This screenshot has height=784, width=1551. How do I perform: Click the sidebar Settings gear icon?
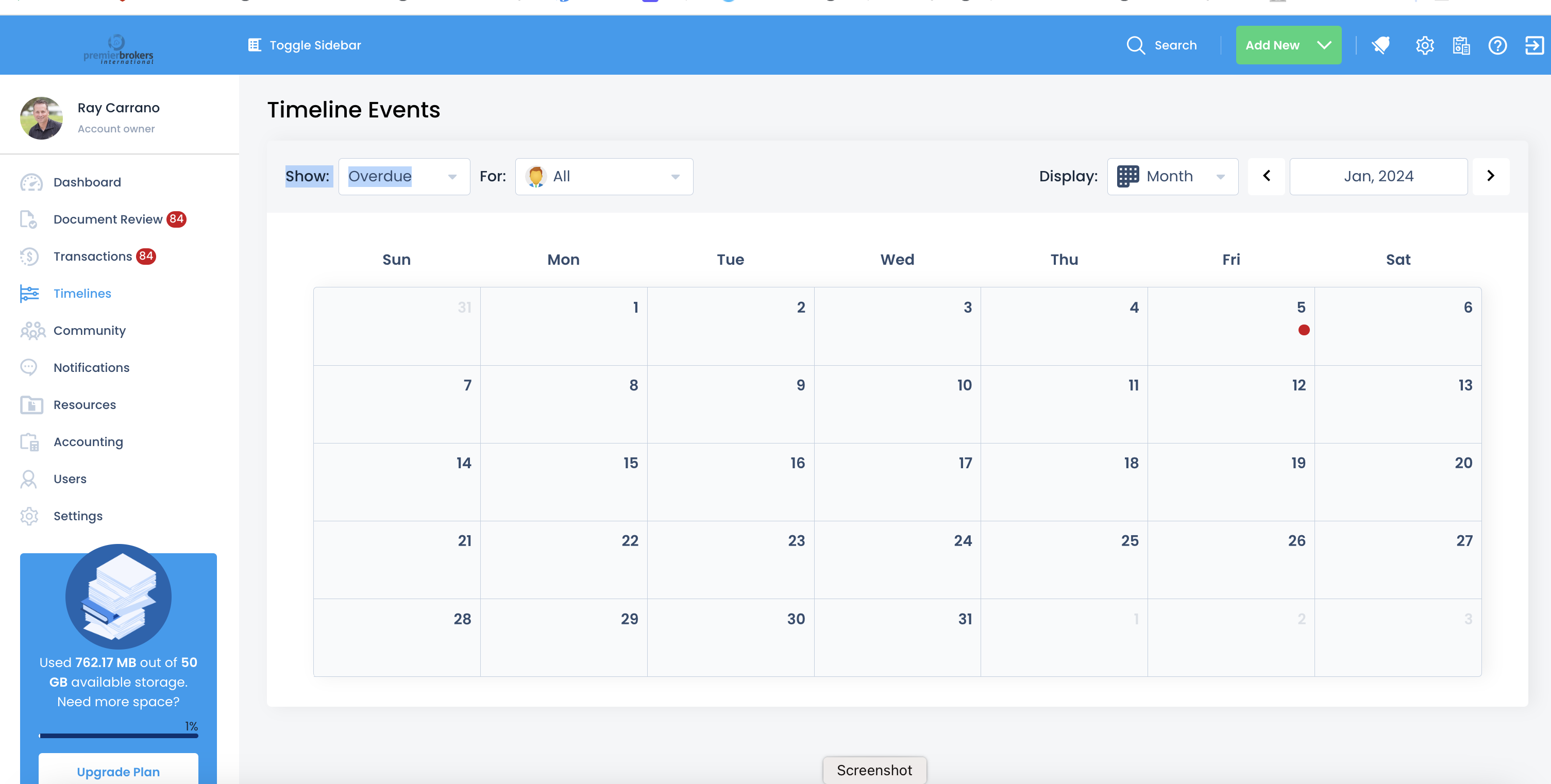point(29,516)
